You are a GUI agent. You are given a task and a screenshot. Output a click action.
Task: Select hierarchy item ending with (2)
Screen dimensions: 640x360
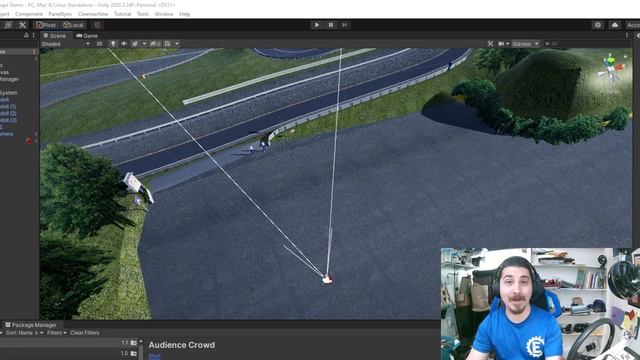tap(8, 113)
